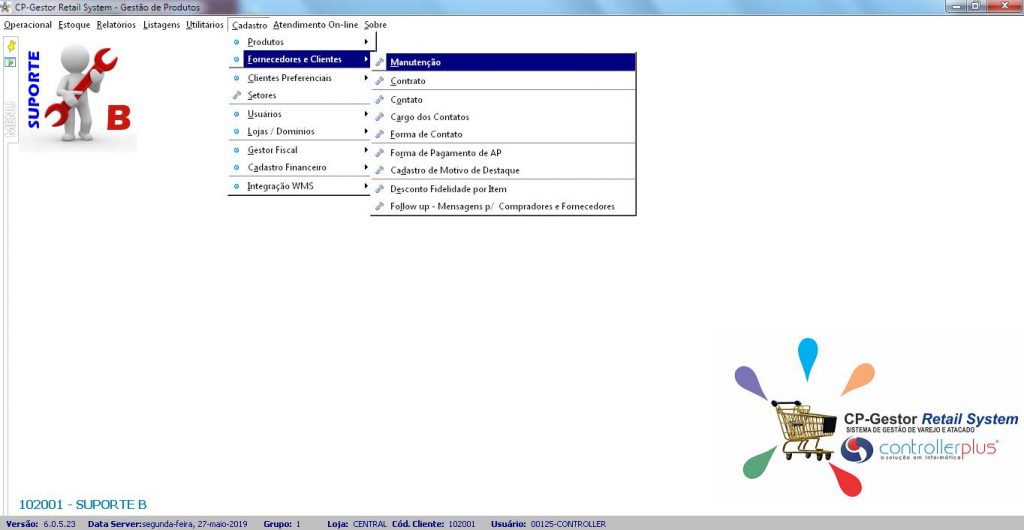The image size is (1024, 530).
Task: Open the Operacional menu
Action: [x=27, y=25]
